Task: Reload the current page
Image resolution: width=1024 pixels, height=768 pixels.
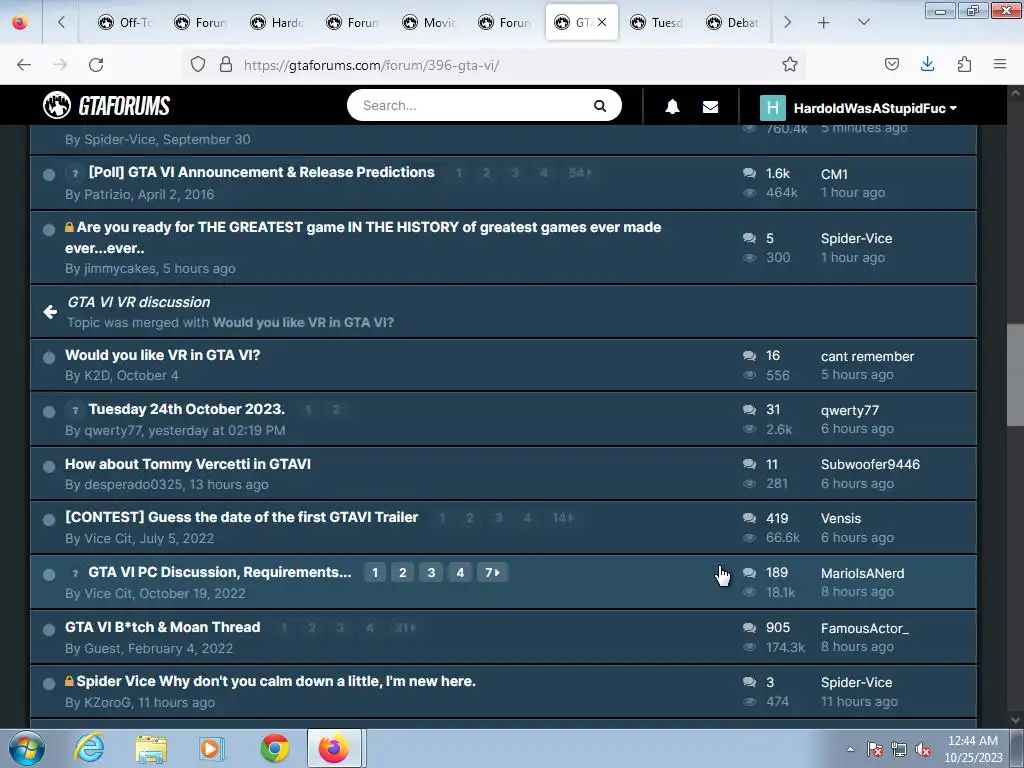Action: (x=96, y=65)
